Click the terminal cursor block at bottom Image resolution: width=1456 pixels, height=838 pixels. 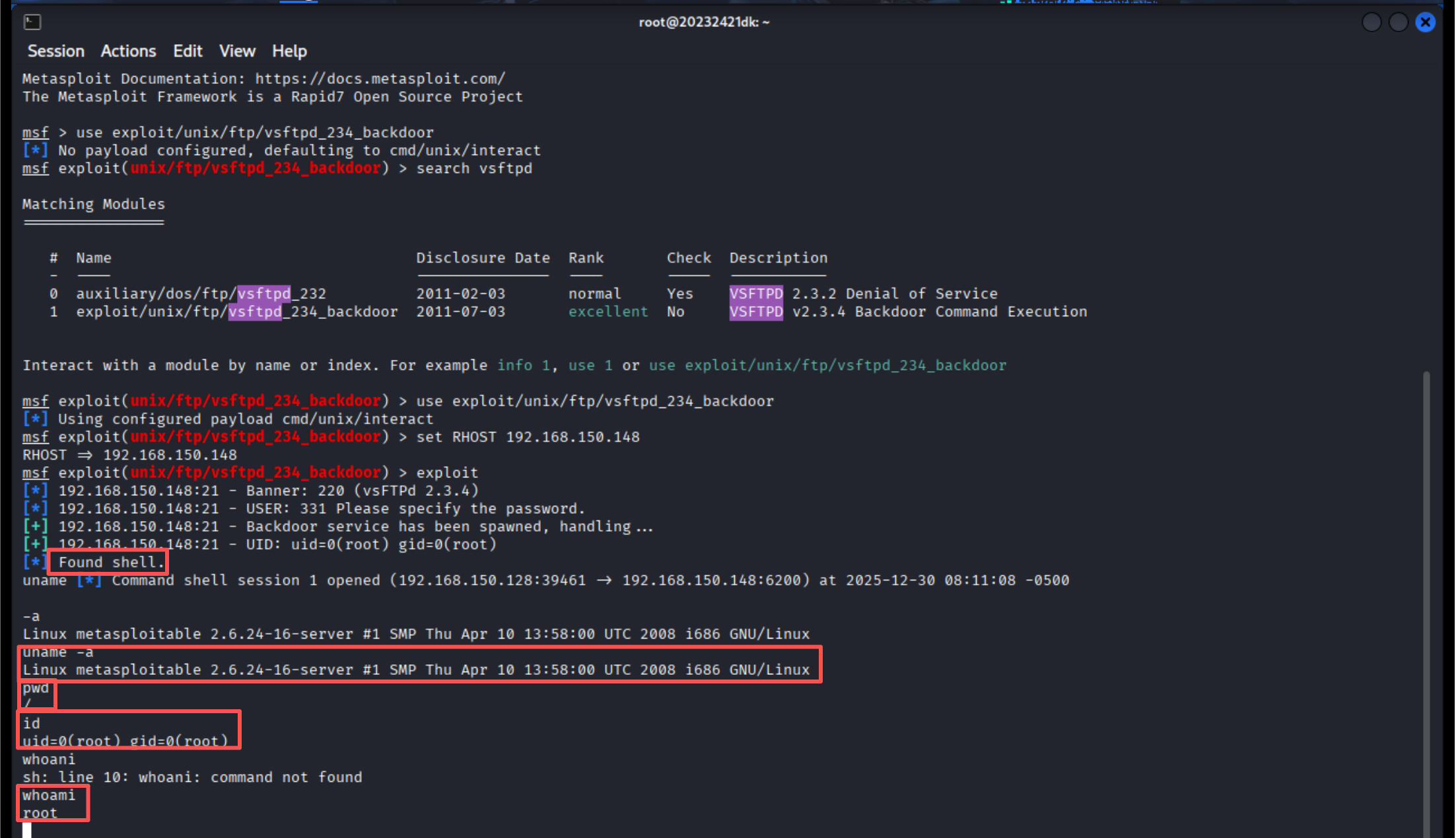coord(27,830)
